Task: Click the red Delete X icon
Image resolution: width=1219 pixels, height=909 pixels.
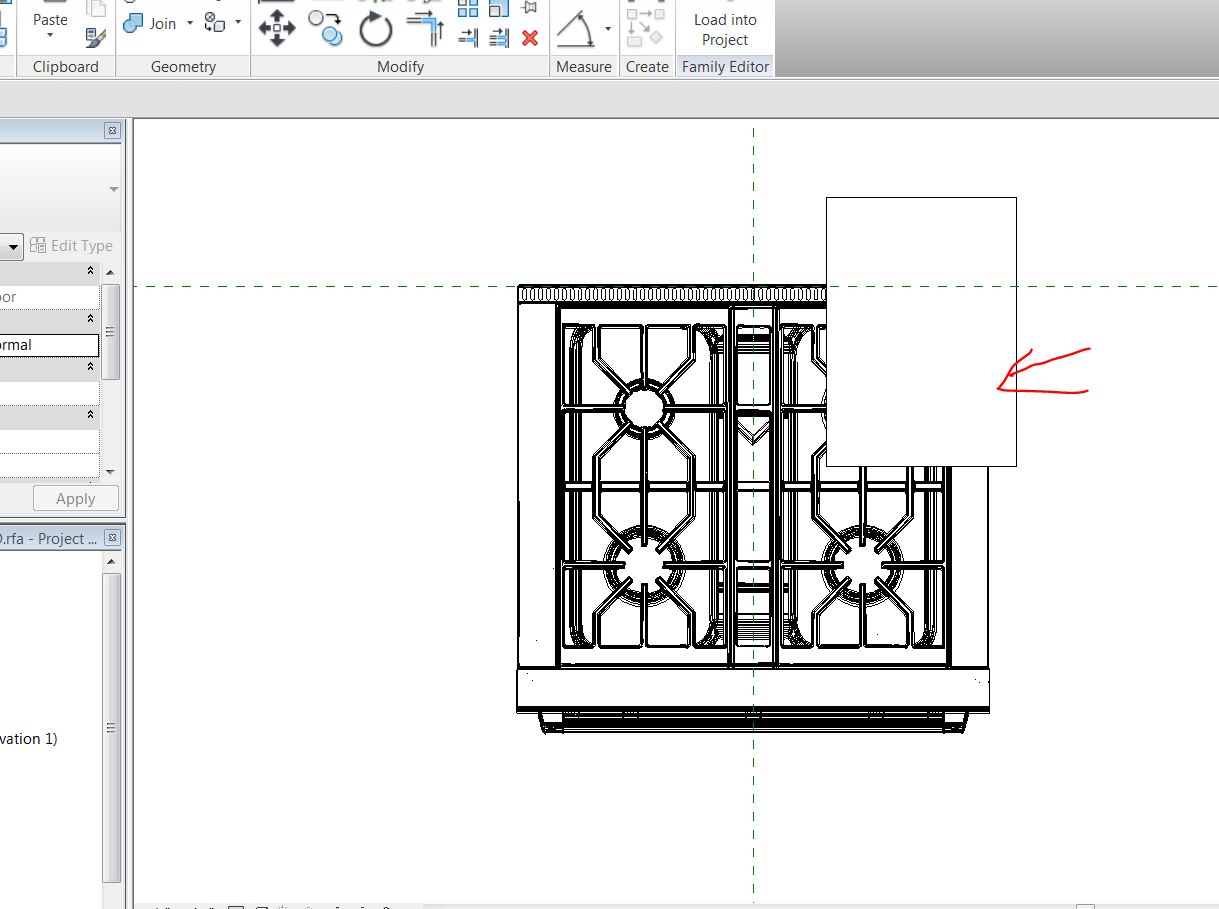Action: [530, 38]
